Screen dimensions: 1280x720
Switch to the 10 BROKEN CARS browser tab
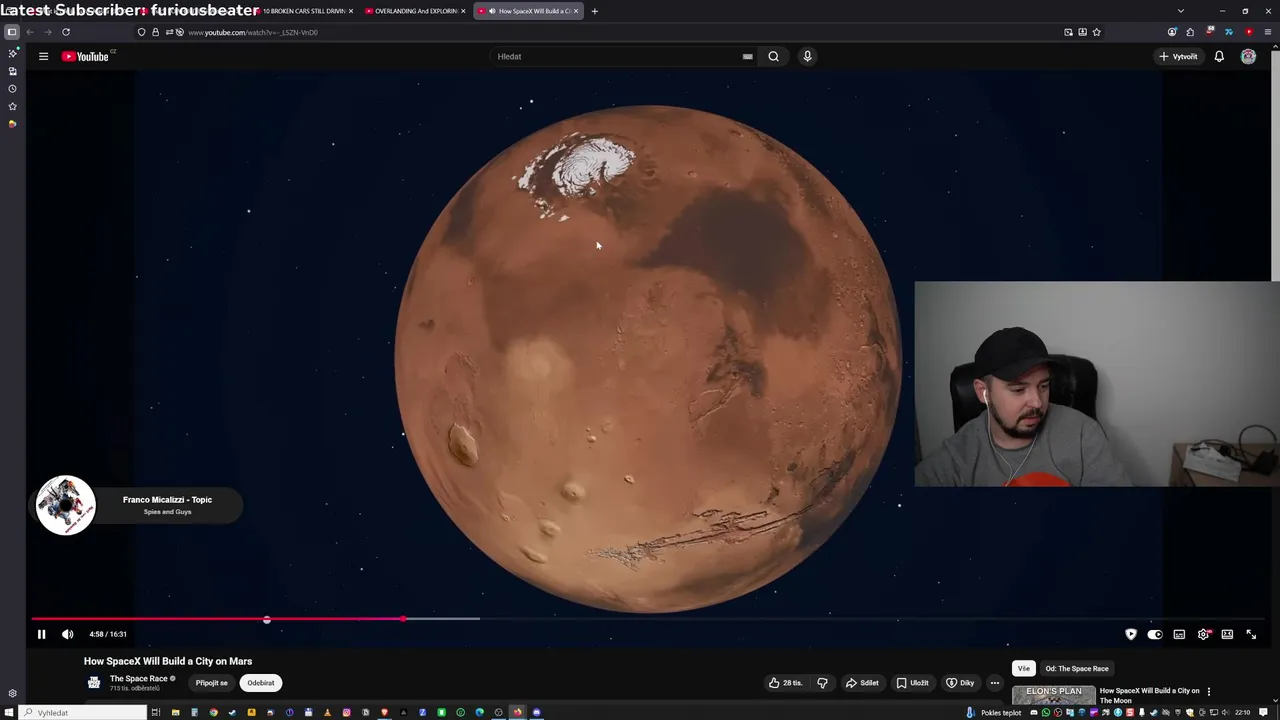pyautogui.click(x=304, y=11)
